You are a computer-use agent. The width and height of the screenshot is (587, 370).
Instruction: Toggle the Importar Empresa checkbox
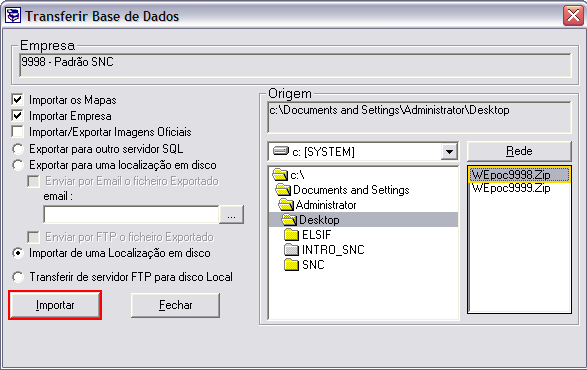(17, 115)
